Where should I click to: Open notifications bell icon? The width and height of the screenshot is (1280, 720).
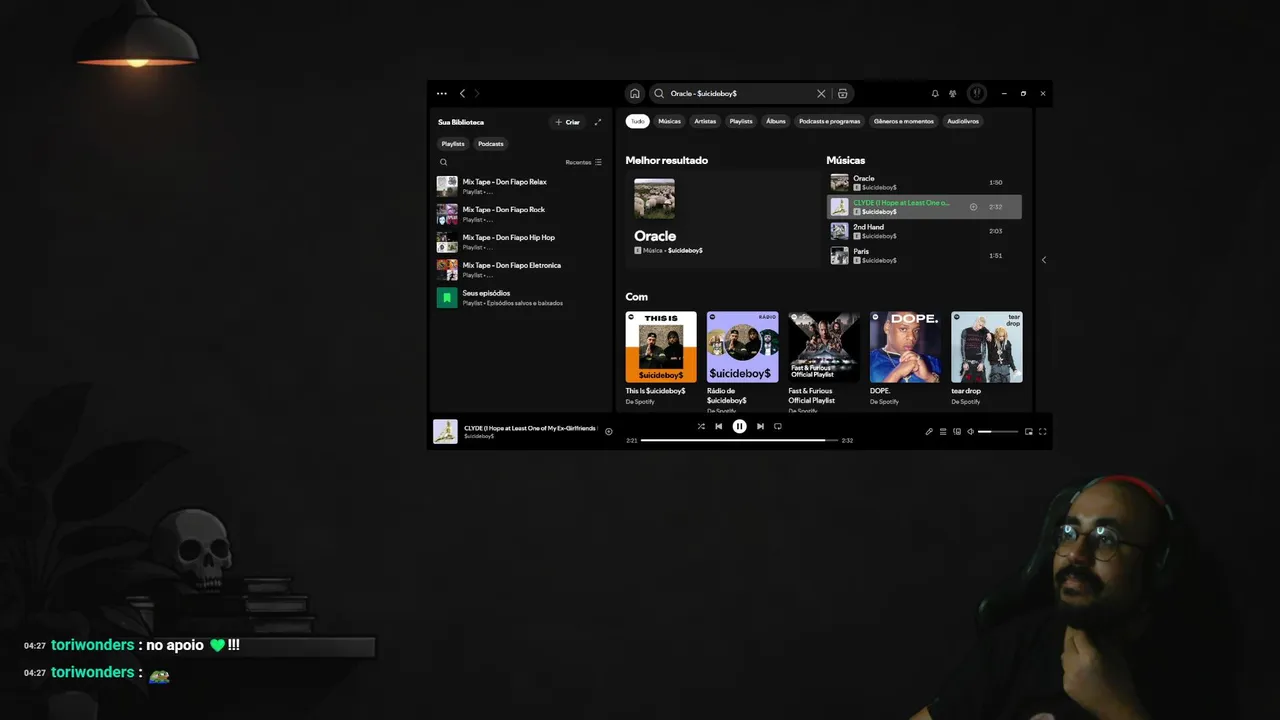click(x=935, y=93)
